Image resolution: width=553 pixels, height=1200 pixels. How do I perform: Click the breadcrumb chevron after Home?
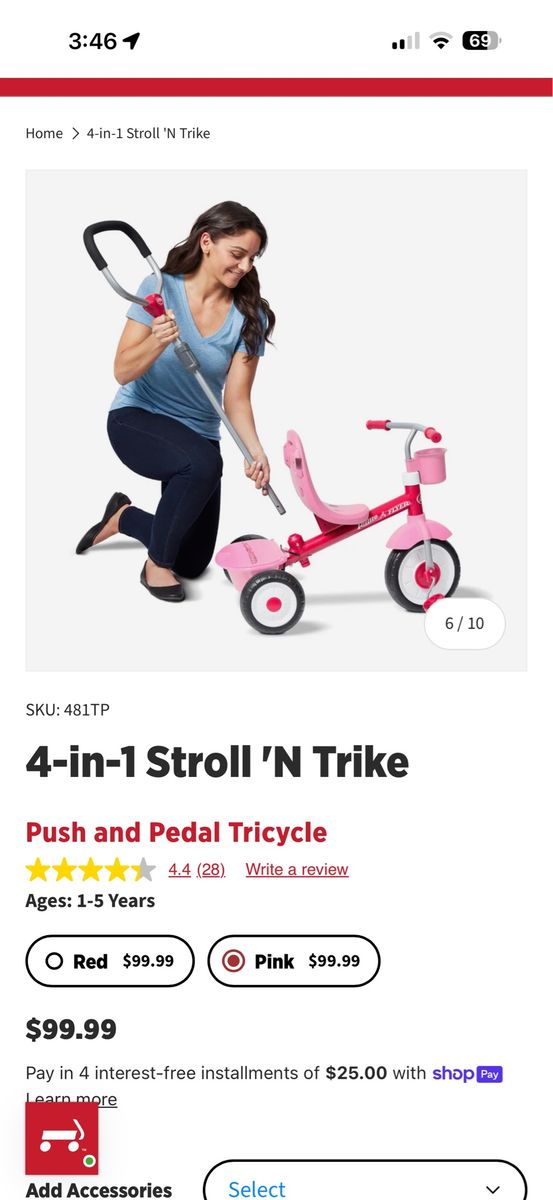[x=75, y=133]
